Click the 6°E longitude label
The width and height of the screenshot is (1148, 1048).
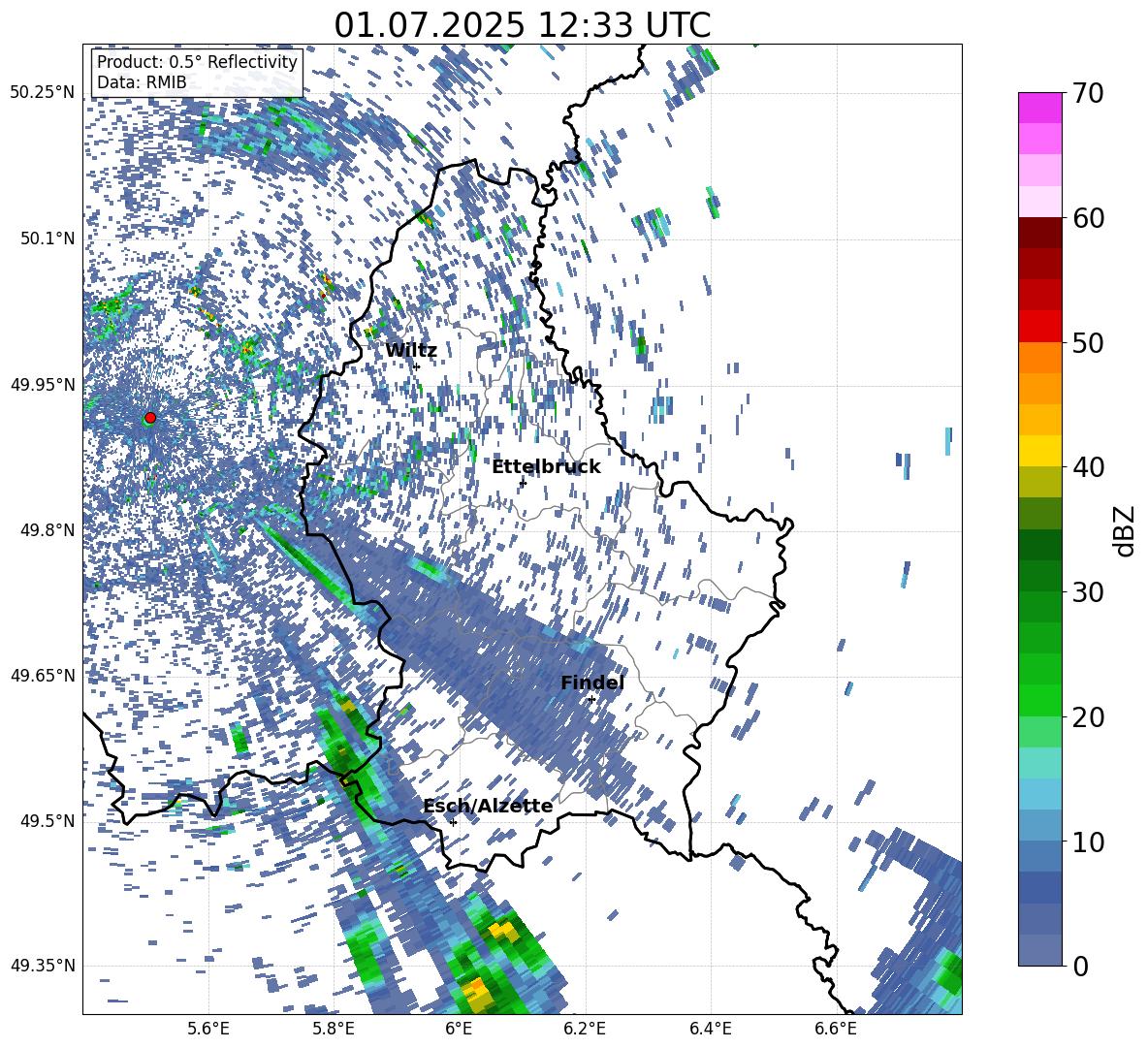pyautogui.click(x=459, y=1029)
